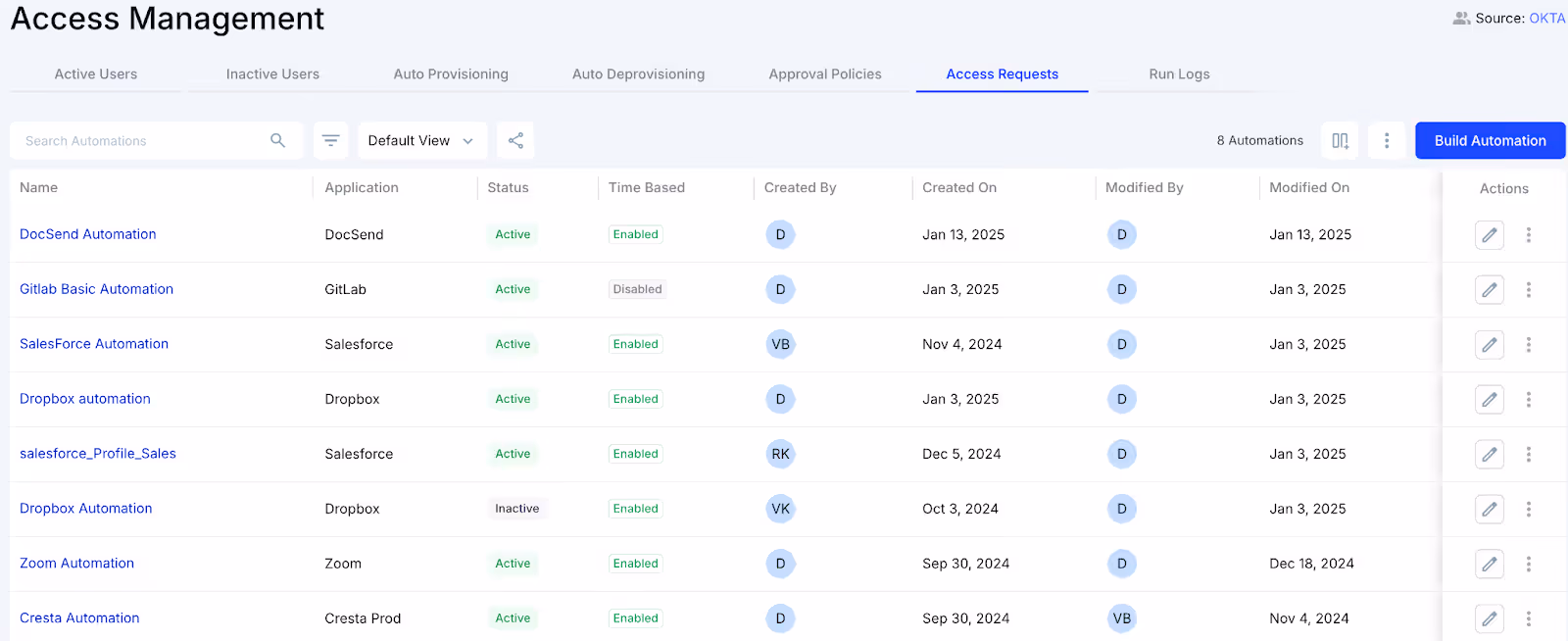Open row menu for inactive Dropbox Automation
The image size is (1568, 641).
coord(1529,509)
